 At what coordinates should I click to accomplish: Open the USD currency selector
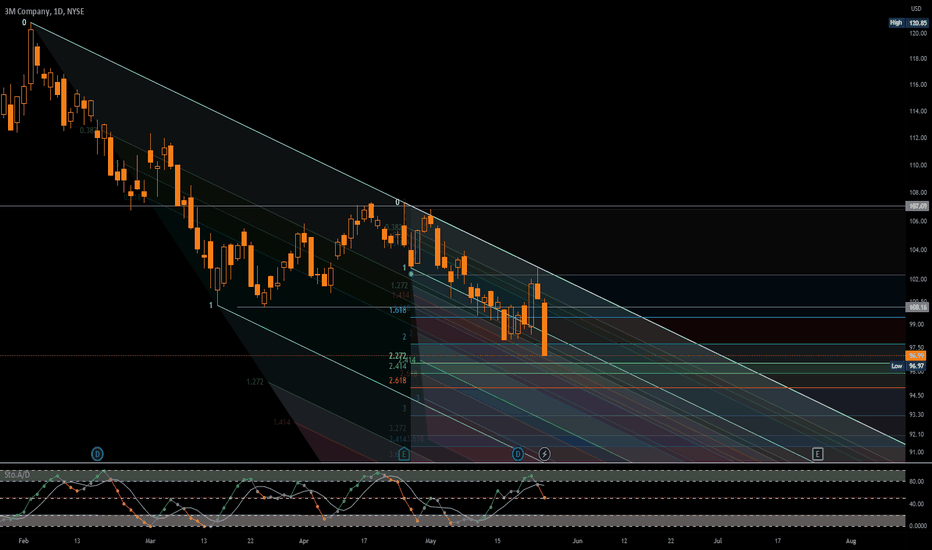point(917,9)
